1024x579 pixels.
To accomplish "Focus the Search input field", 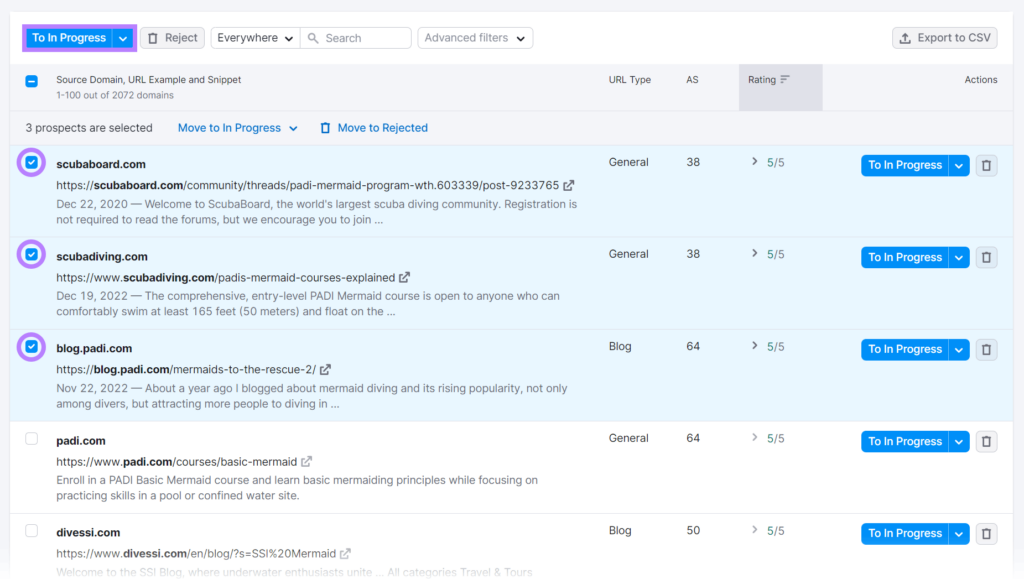I will pos(356,38).
